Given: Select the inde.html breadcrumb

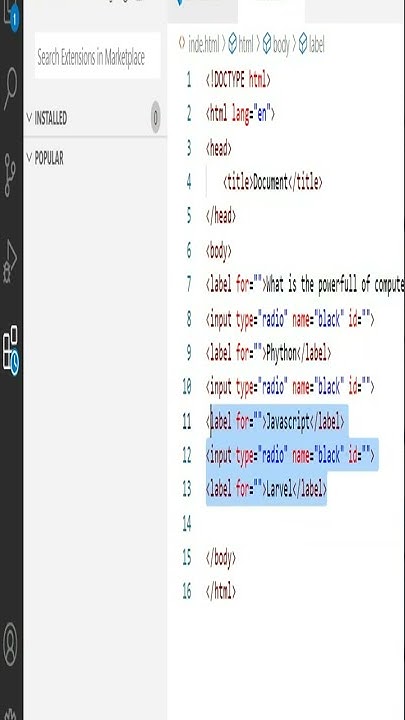Looking at the screenshot, I should tap(199, 45).
